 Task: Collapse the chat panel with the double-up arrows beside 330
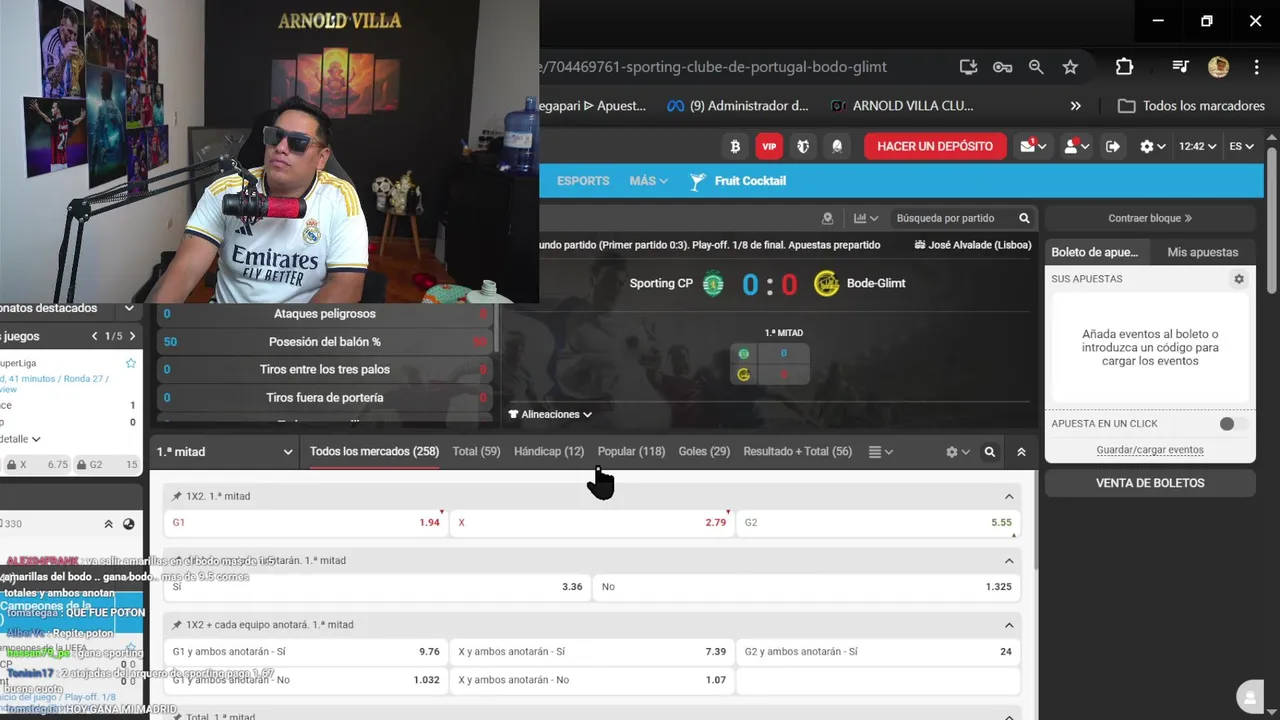coord(109,524)
